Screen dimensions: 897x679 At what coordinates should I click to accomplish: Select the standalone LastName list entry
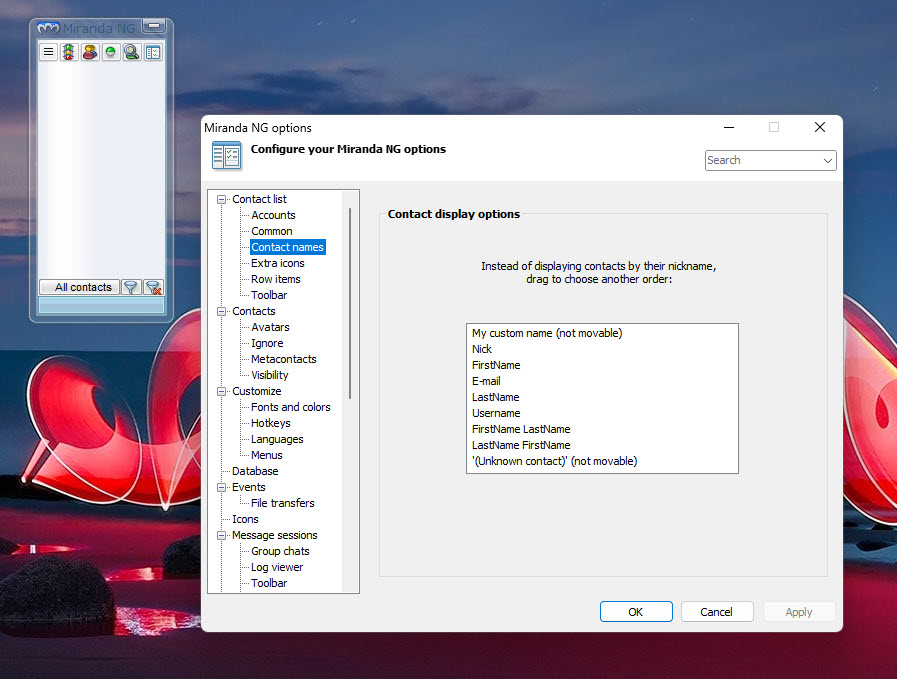(x=602, y=398)
